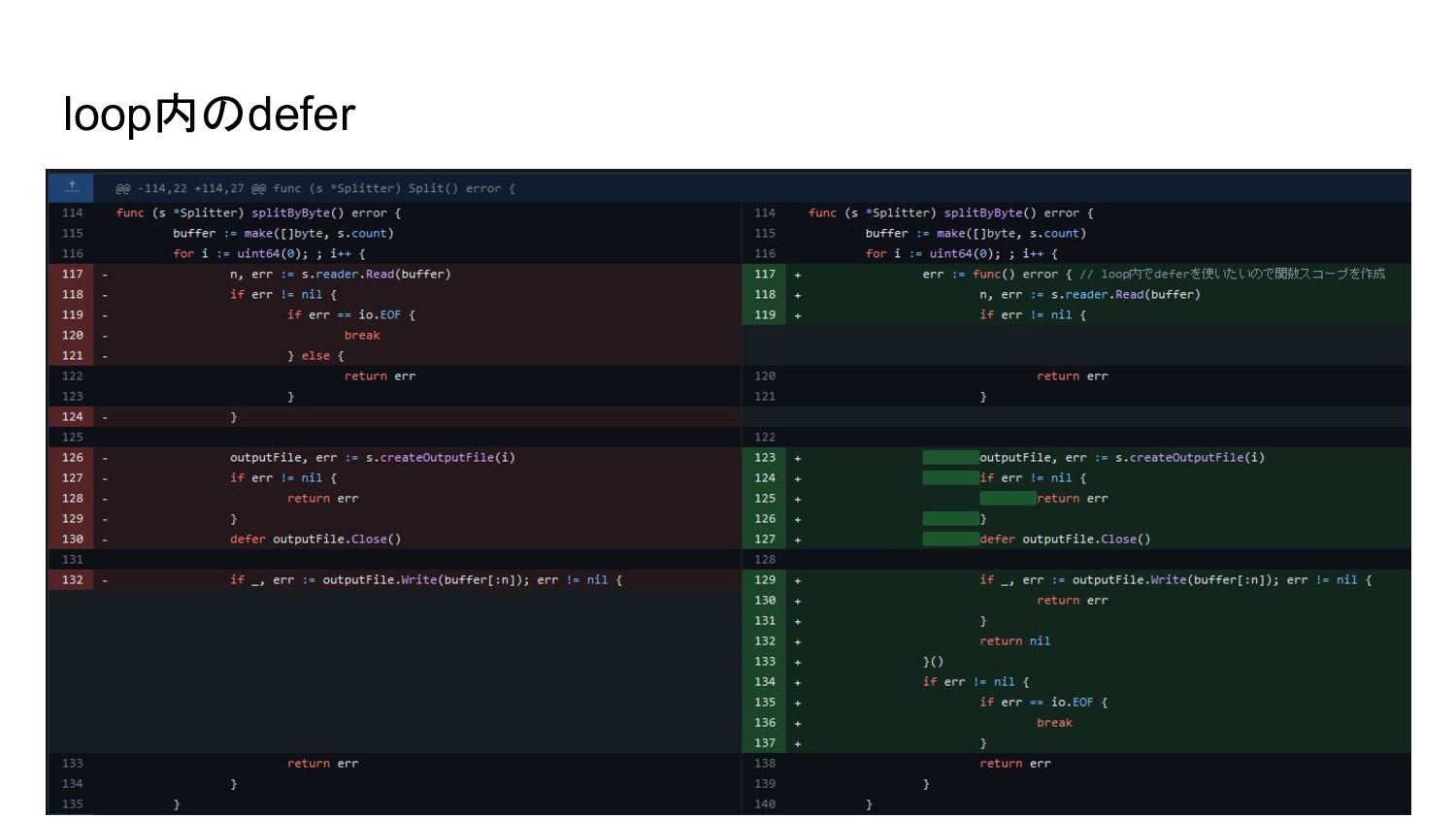Click left line number 132

pyautogui.click(x=73, y=580)
